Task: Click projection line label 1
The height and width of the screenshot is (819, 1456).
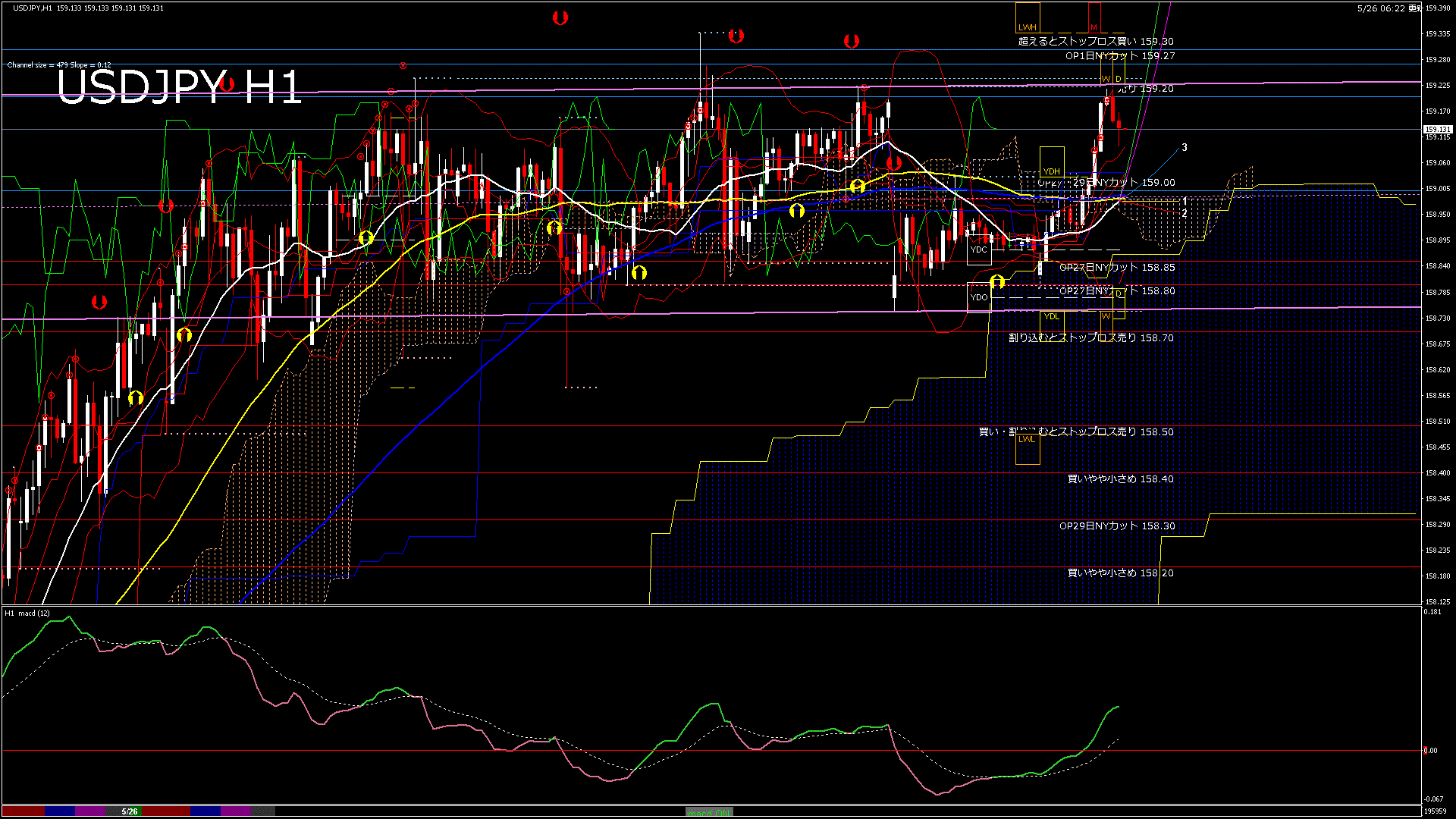Action: (1185, 201)
